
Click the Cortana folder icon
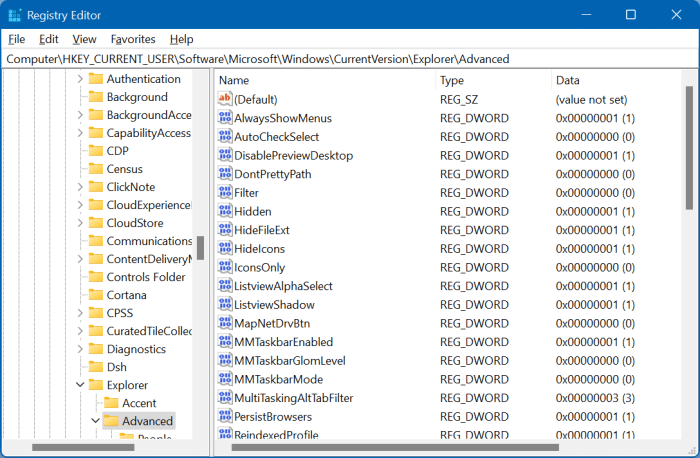(96, 295)
